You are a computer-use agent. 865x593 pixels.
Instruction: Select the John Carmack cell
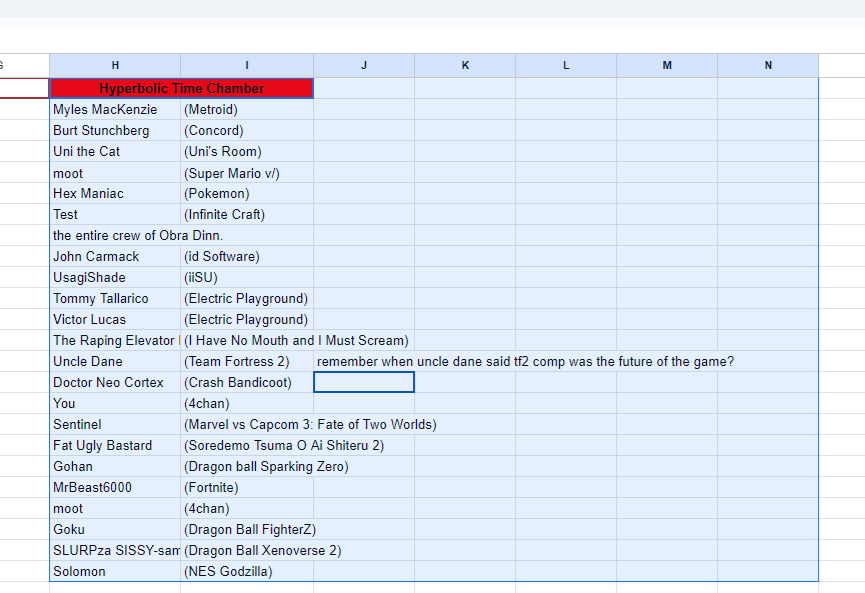tap(115, 257)
